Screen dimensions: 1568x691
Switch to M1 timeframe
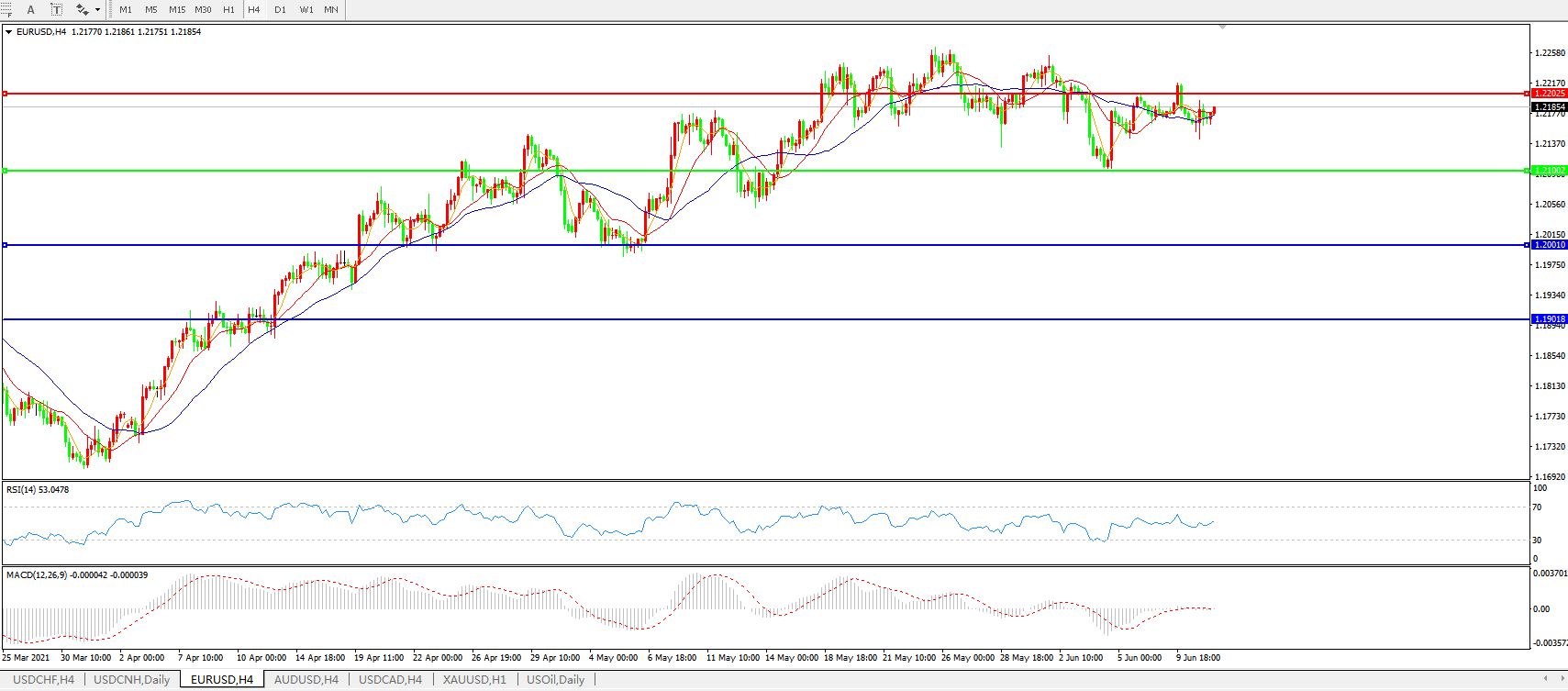tap(126, 10)
